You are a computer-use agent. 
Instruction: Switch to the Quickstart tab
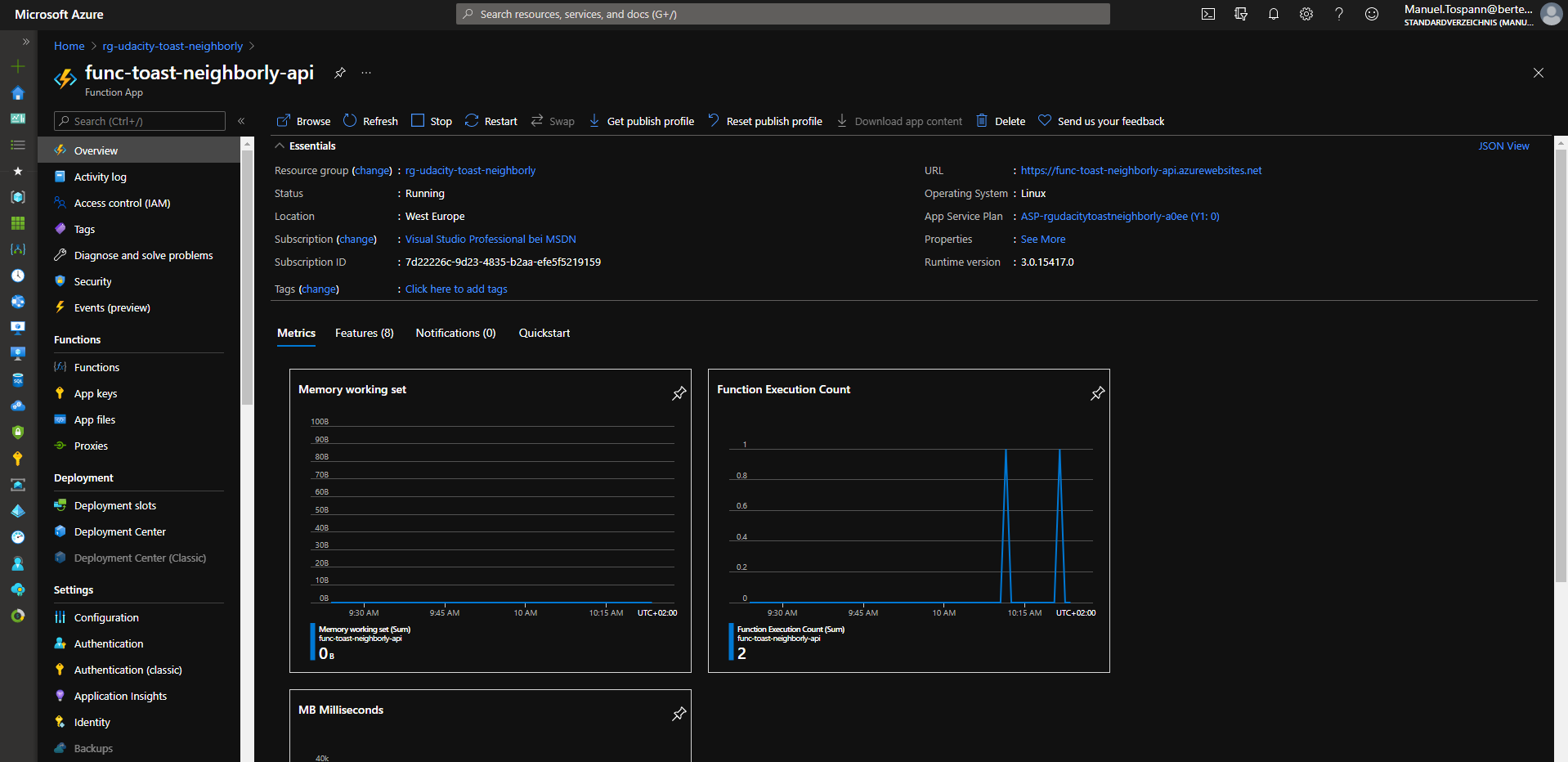pos(544,334)
